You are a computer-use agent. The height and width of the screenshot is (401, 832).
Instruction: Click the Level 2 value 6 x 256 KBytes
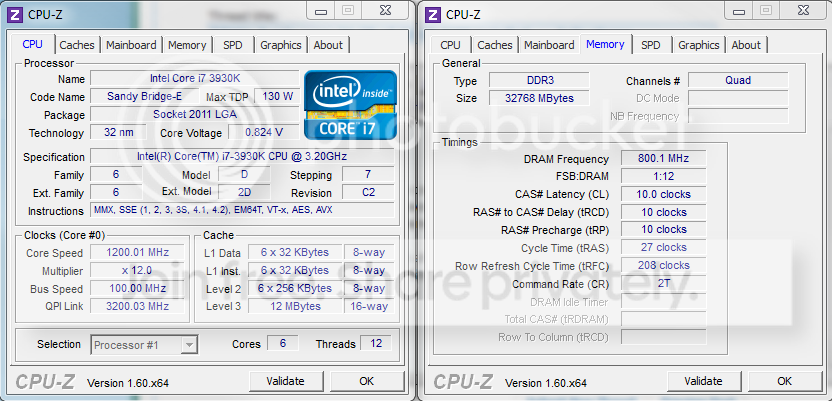[x=294, y=289]
